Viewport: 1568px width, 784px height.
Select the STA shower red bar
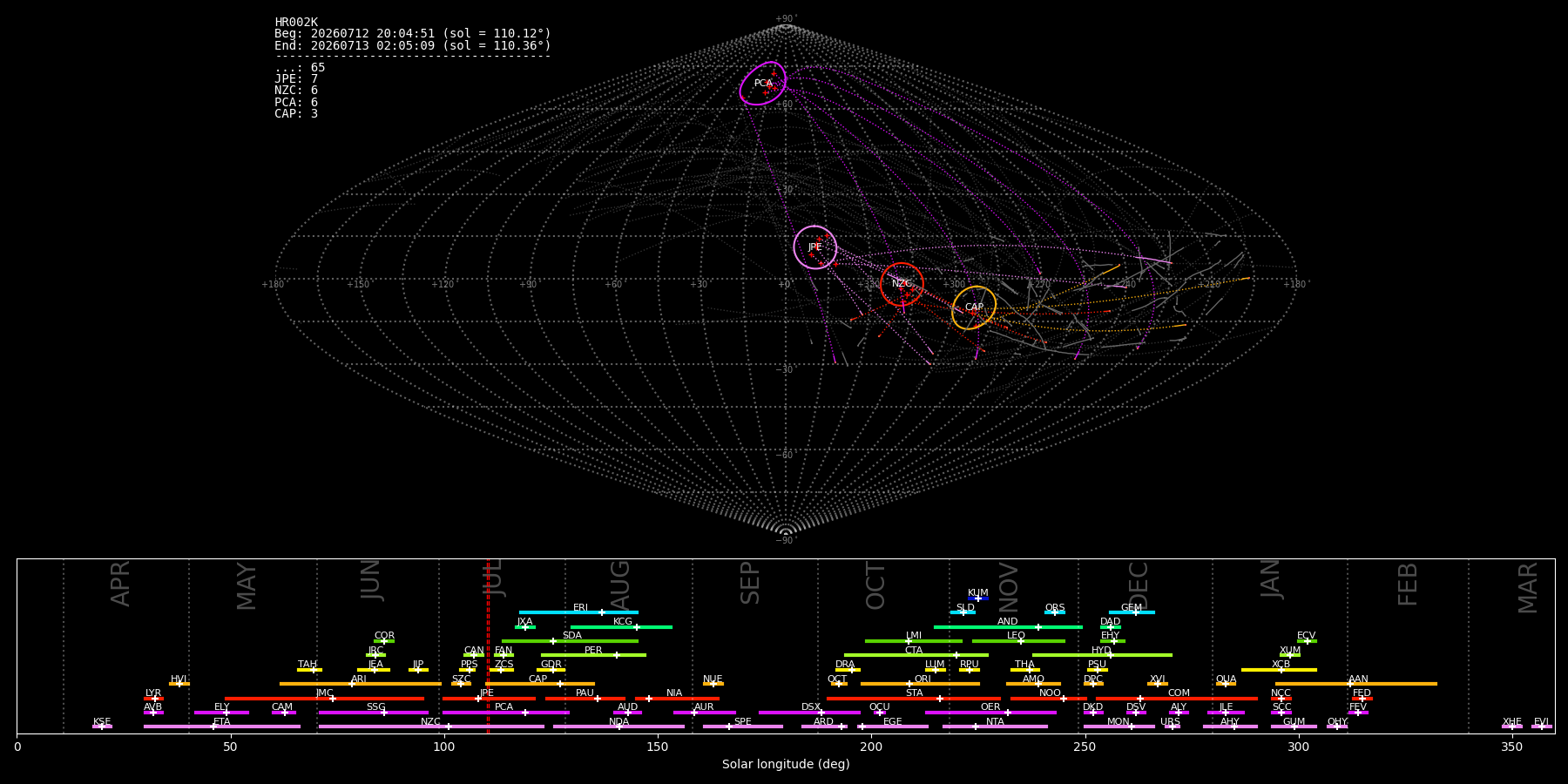coord(914,698)
